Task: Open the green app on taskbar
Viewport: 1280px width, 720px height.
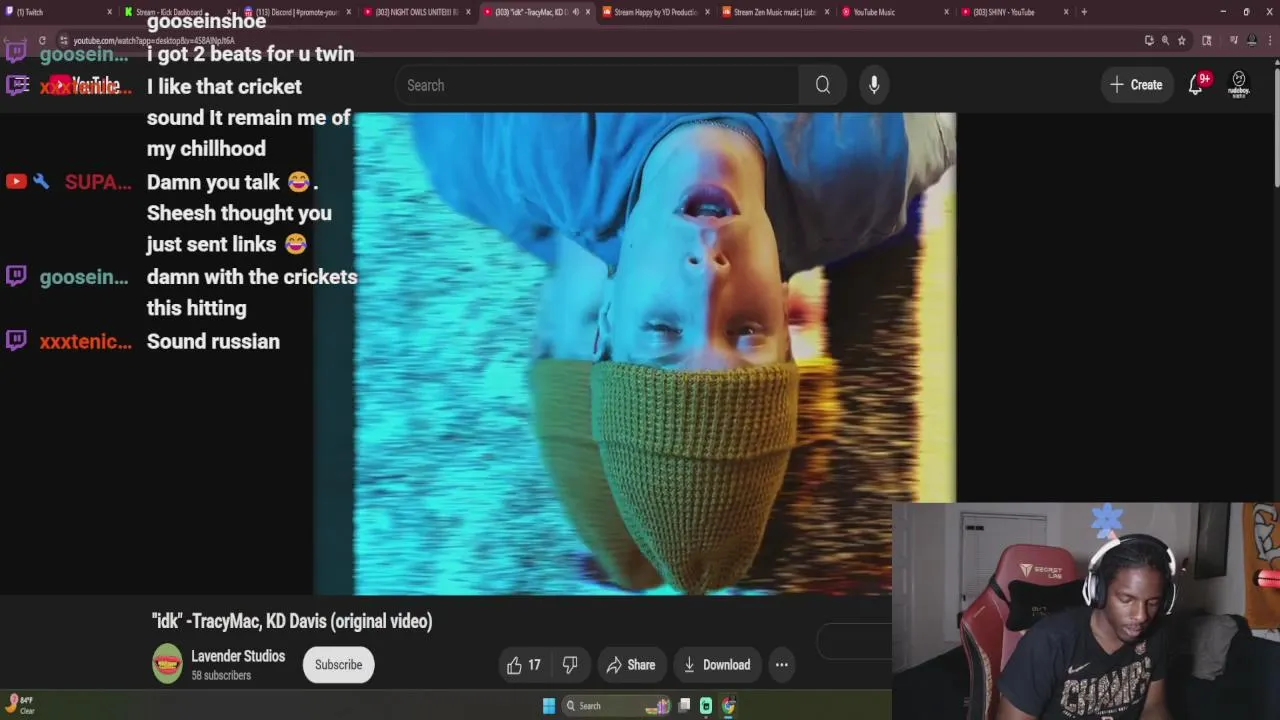Action: pos(706,706)
